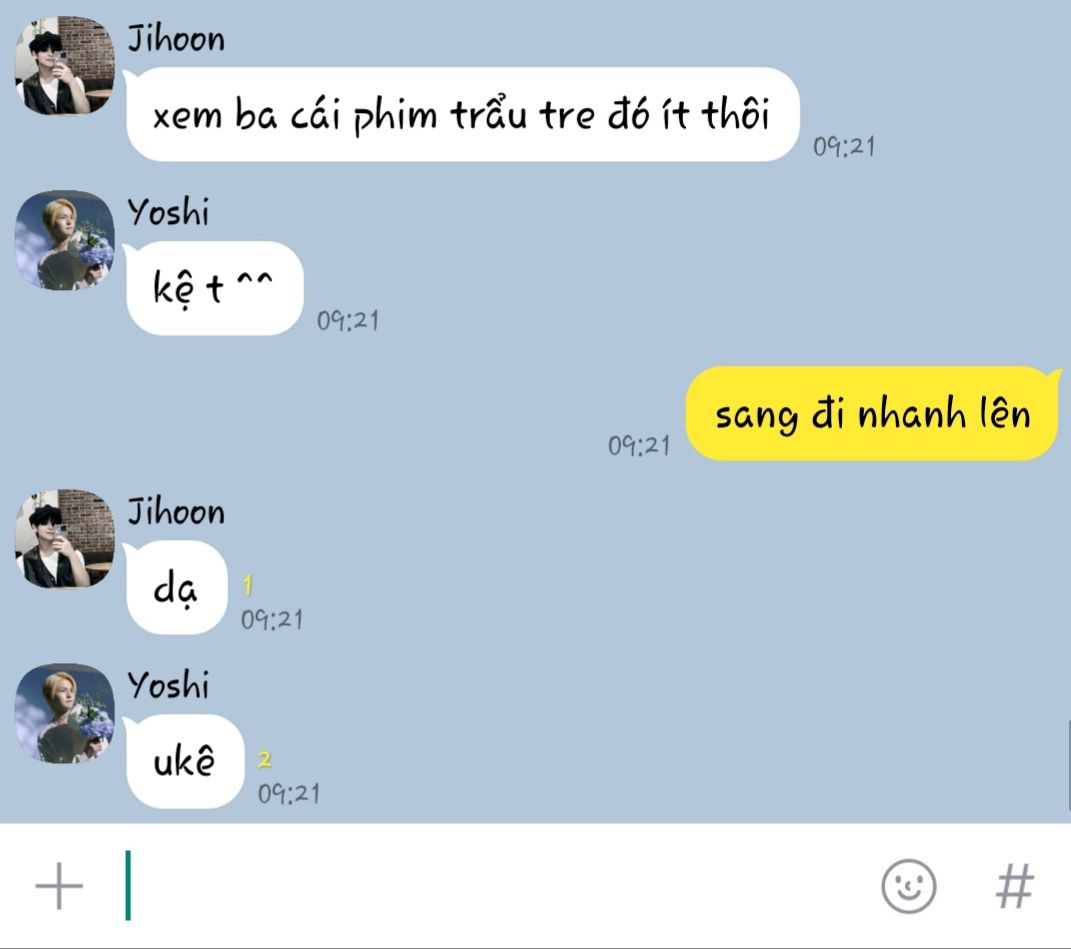Viewport: 1071px width, 949px height.
Task: Select the 'dạ' message bubble
Action: 176,588
